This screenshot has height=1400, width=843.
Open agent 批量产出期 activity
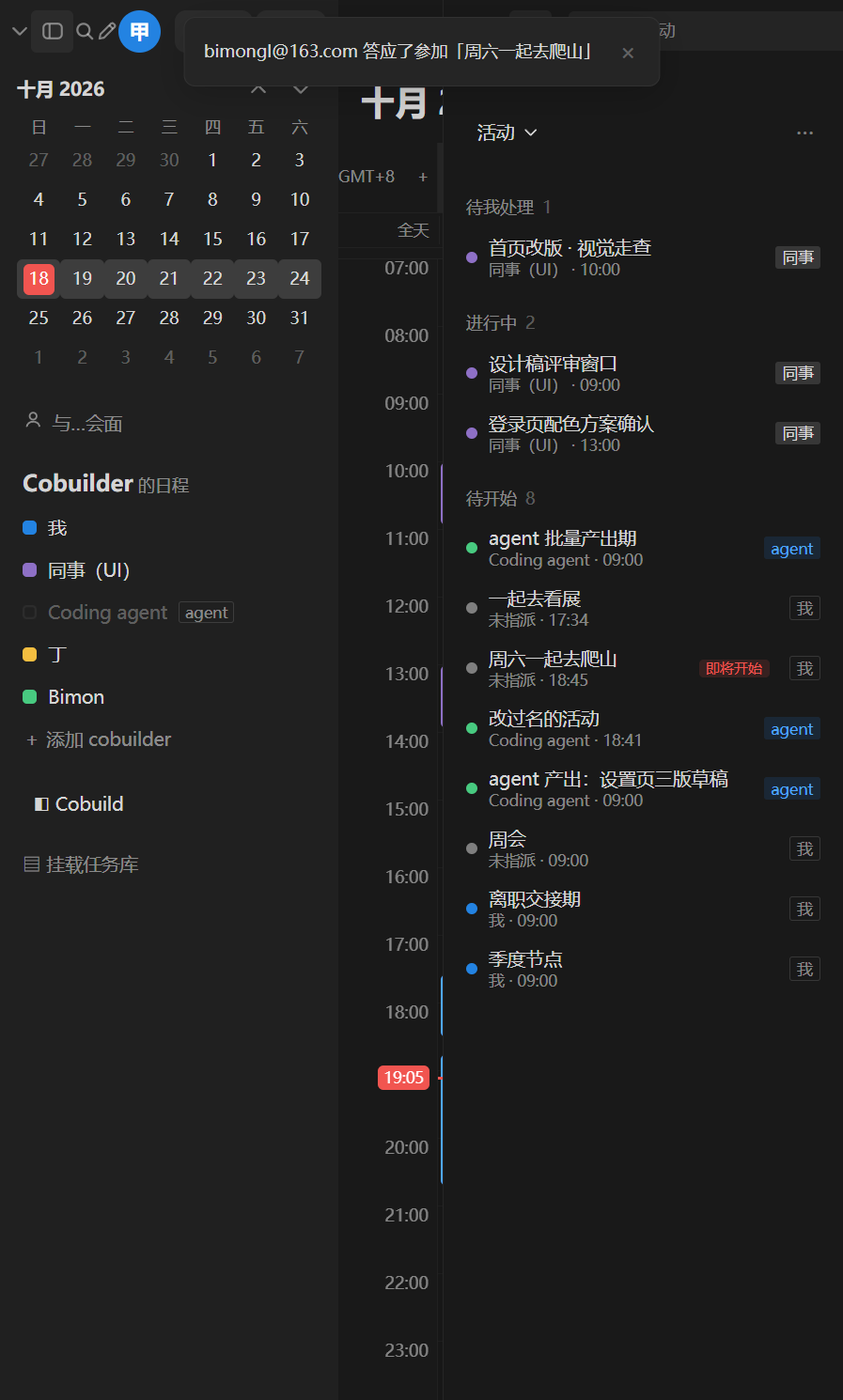[x=643, y=548]
